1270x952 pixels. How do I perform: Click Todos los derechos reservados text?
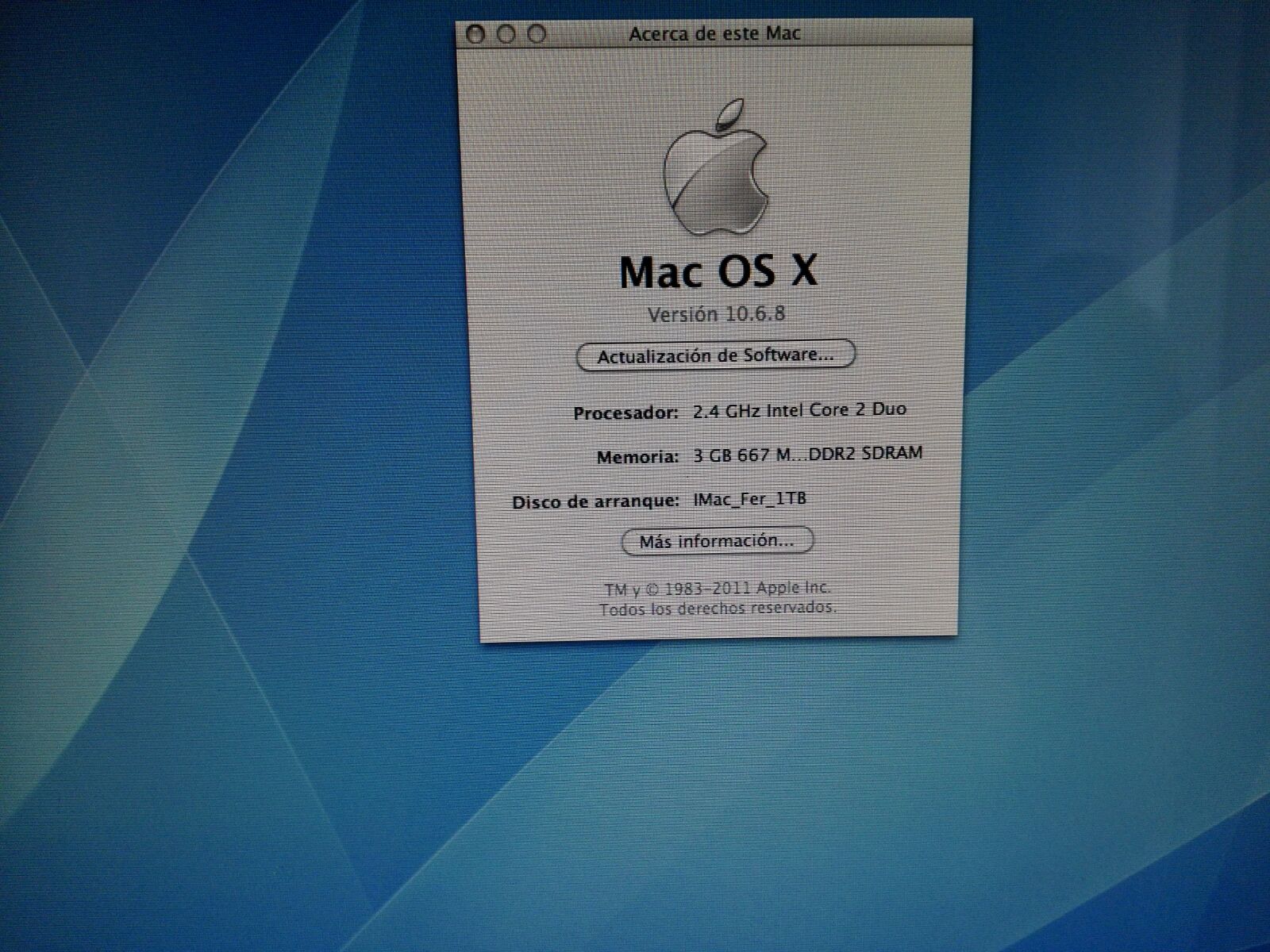[x=718, y=609]
